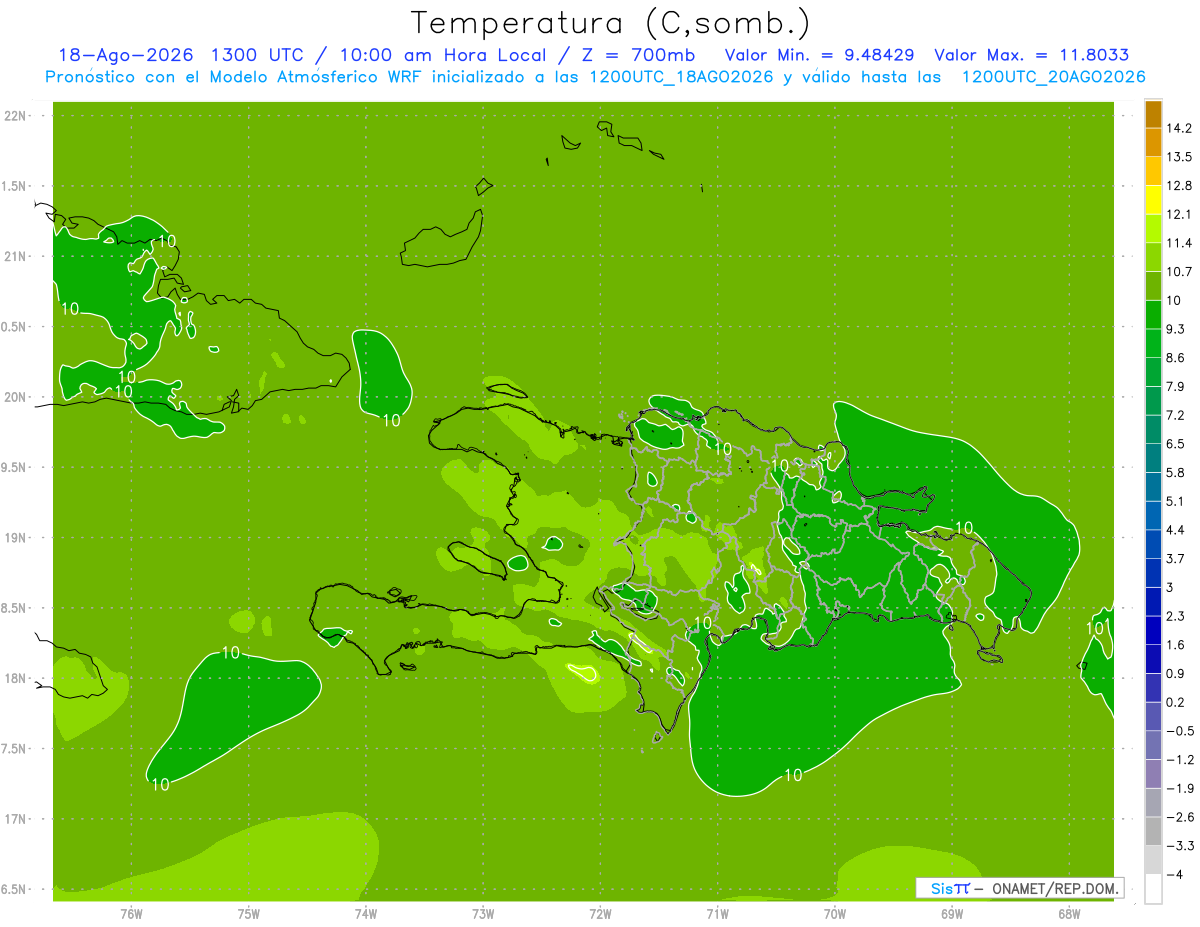The width and height of the screenshot is (1200, 927).
Task: Click the "22N" latitude label
Action: point(16,116)
